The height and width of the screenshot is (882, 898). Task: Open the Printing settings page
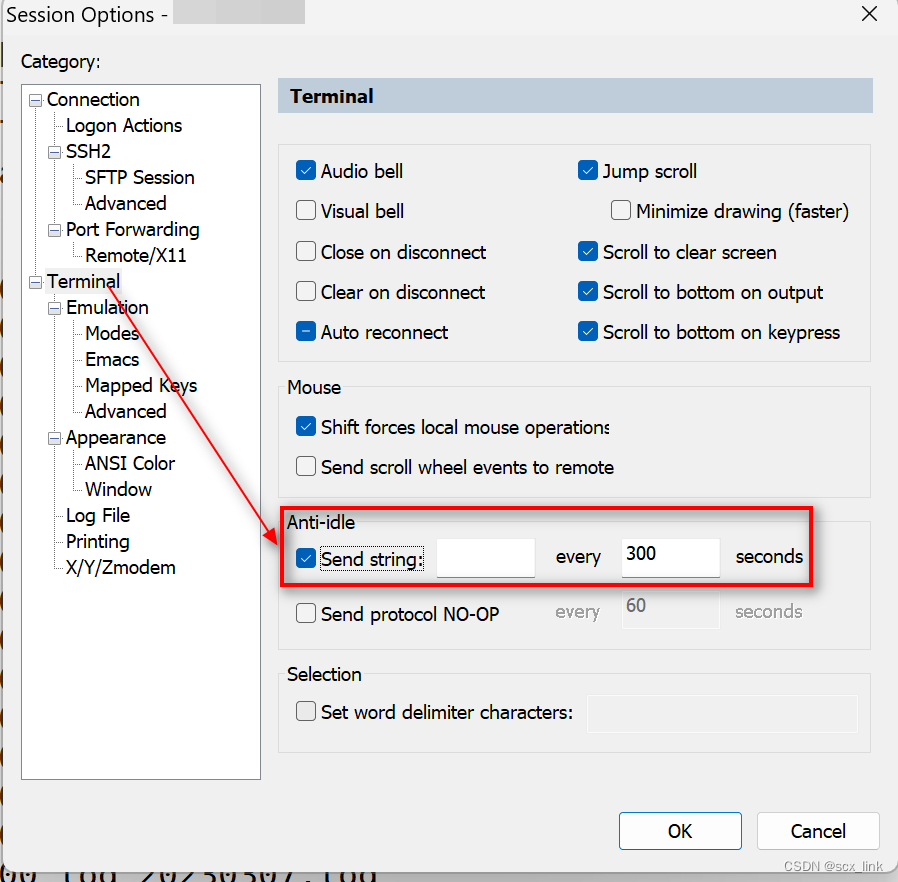click(x=96, y=541)
